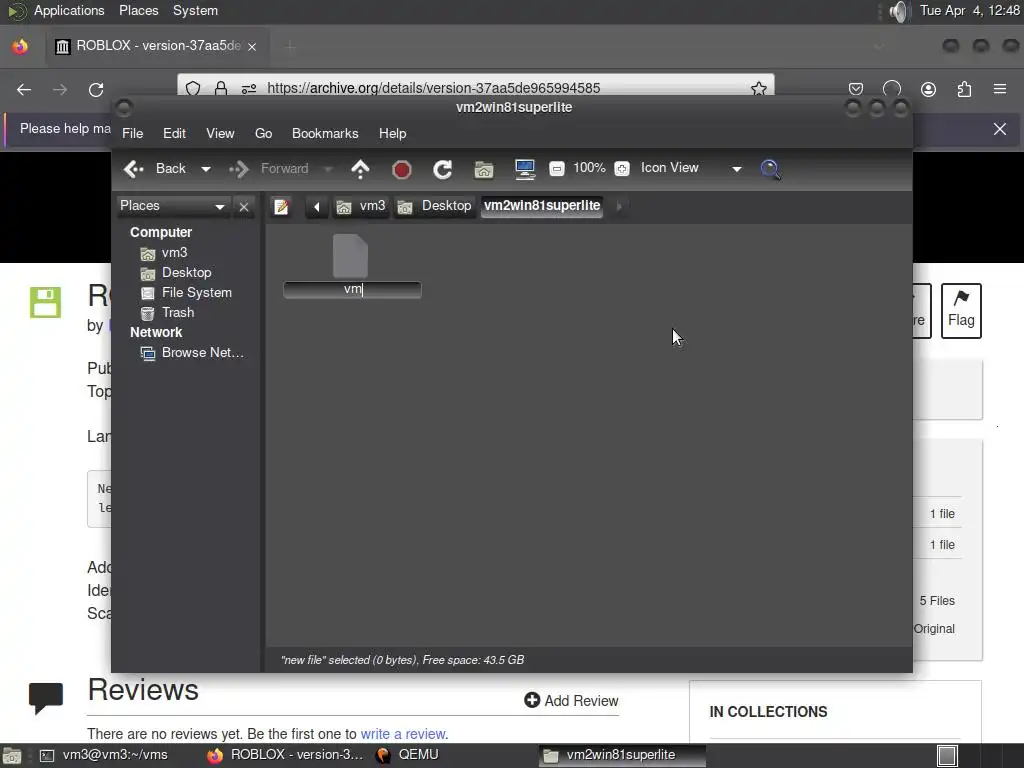Viewport: 1024px width, 768px height.
Task: Click the file rename text field
Action: (352, 289)
